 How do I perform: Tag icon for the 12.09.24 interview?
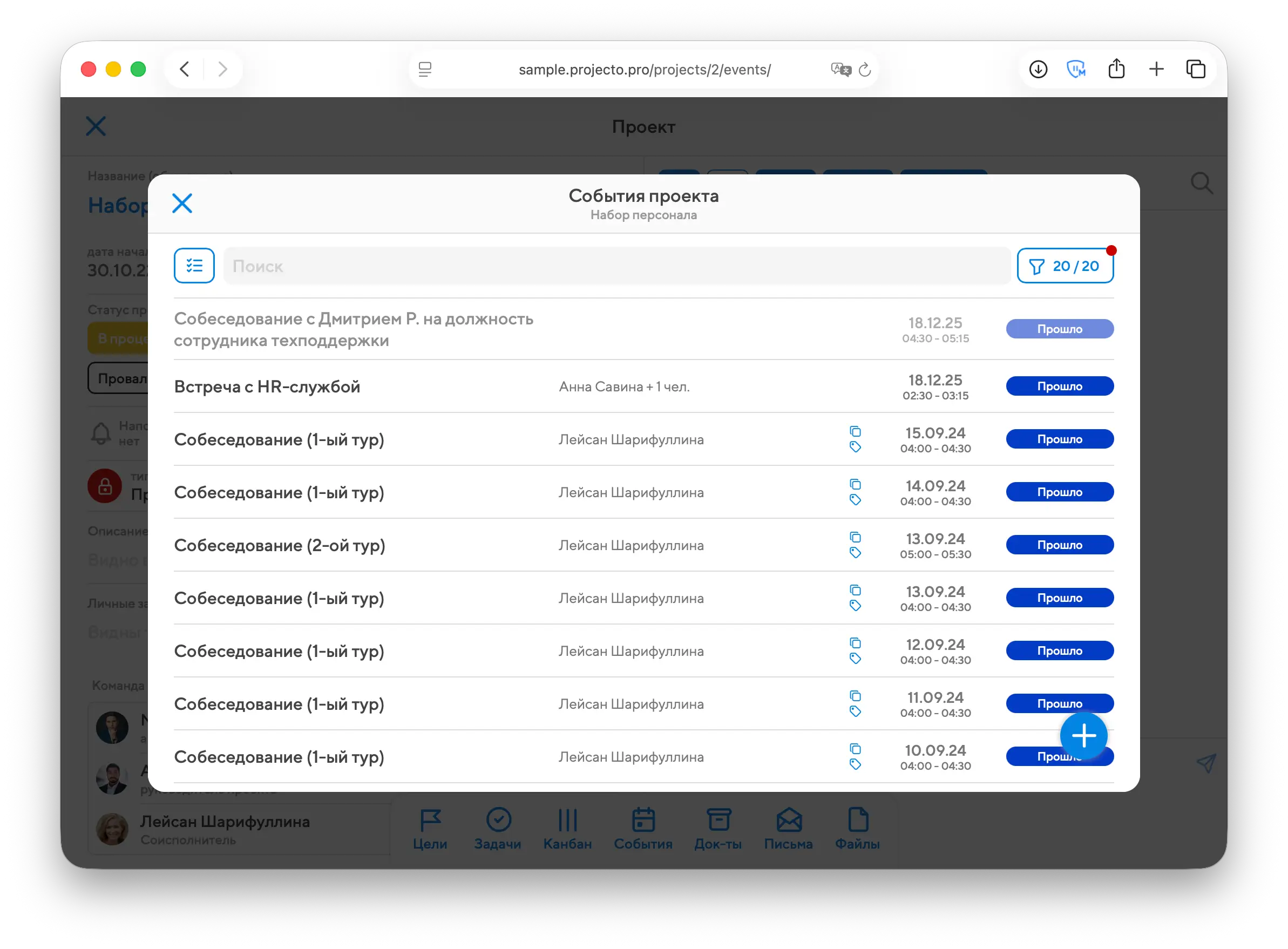pyautogui.click(x=855, y=659)
